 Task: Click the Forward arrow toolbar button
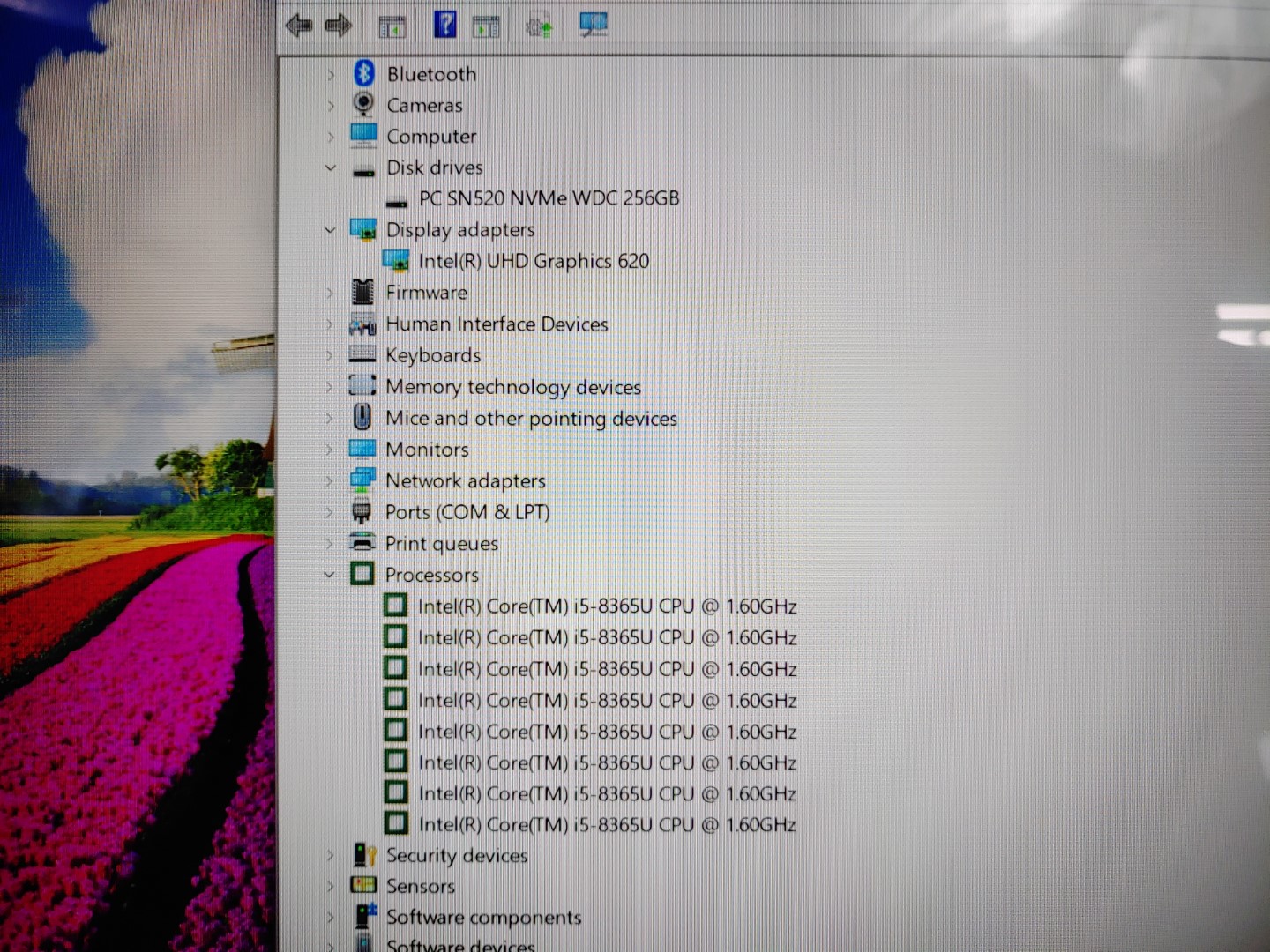tap(338, 26)
